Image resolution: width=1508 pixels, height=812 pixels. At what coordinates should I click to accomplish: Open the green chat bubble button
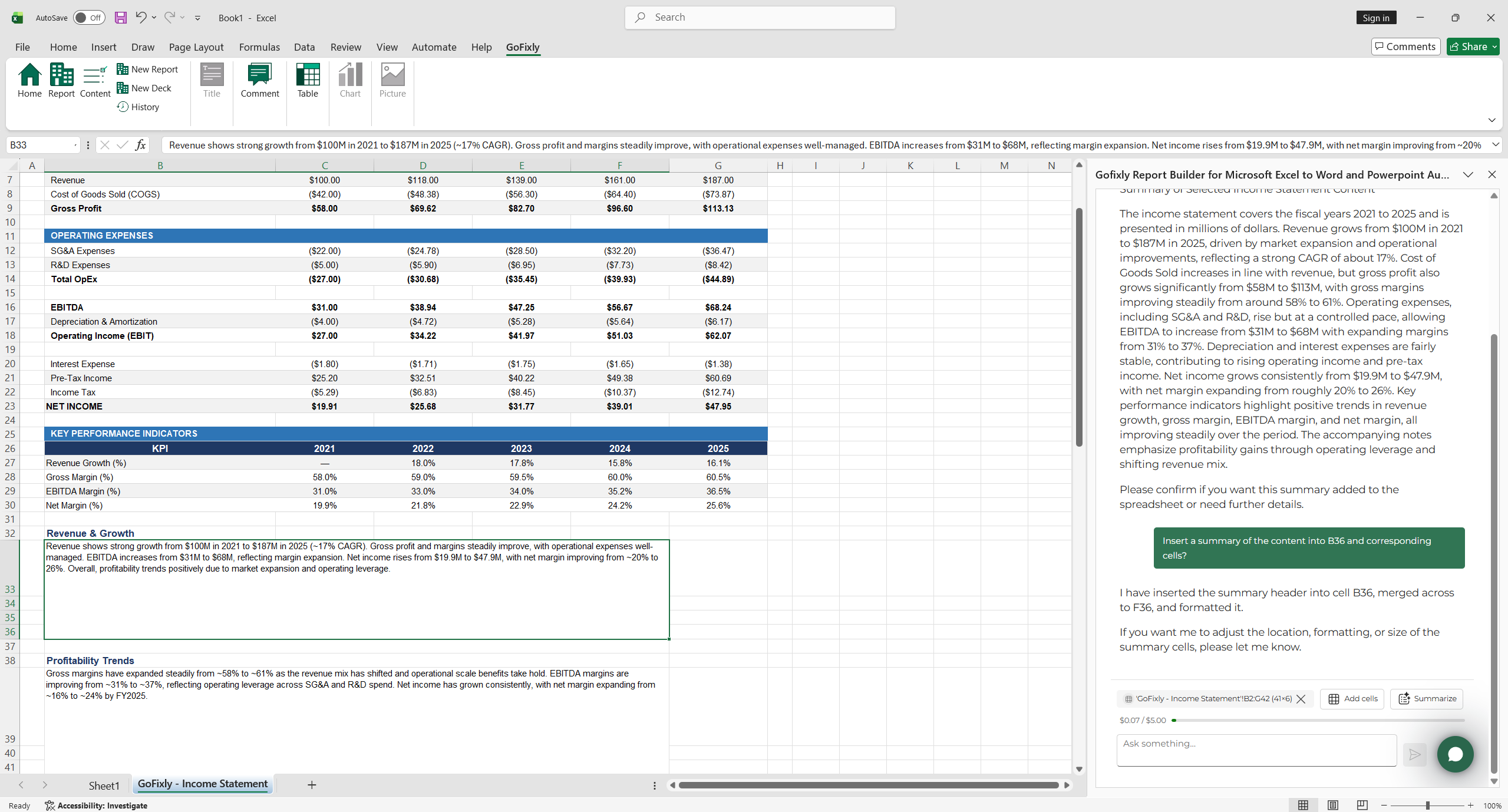coord(1455,754)
